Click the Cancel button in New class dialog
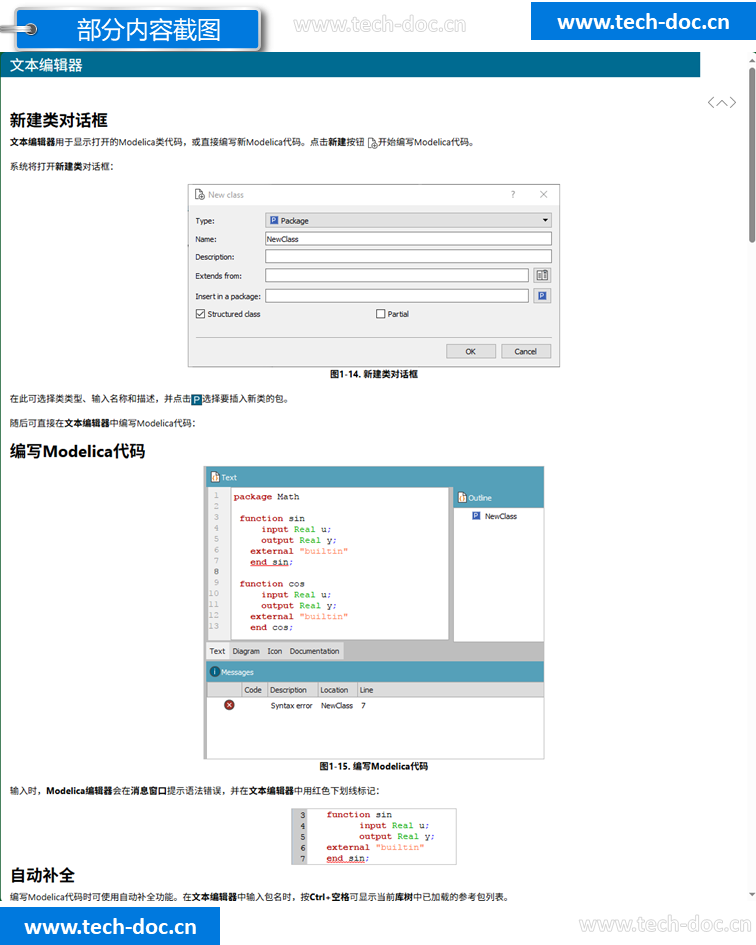756x945 pixels. point(526,351)
